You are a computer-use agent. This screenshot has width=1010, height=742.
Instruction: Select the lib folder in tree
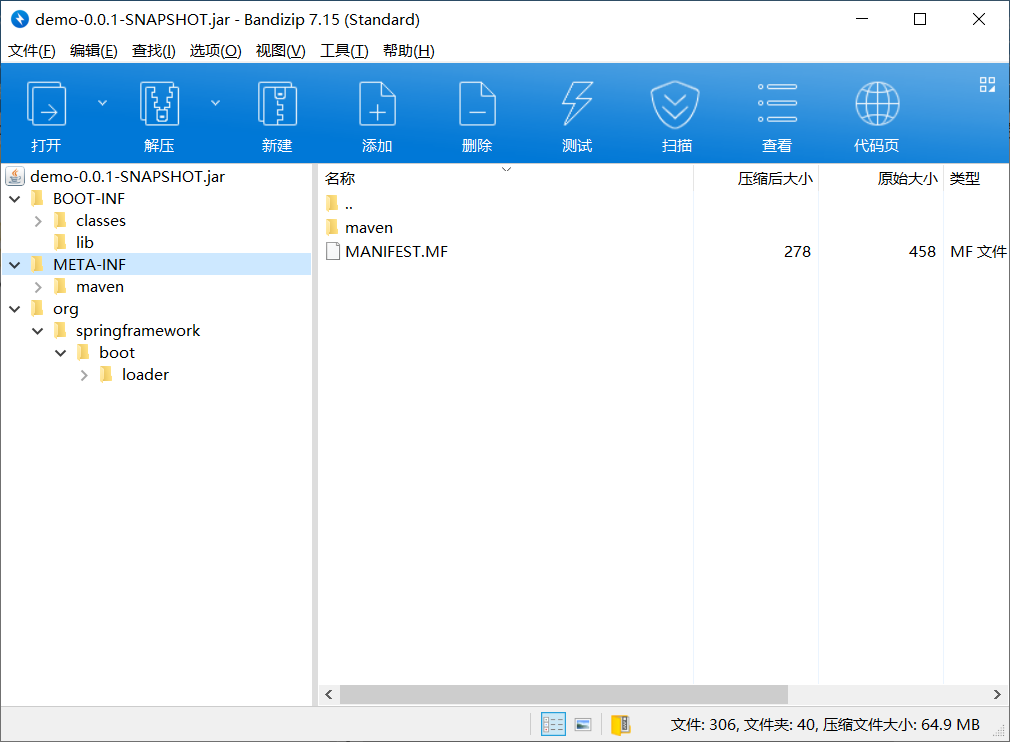click(x=84, y=243)
